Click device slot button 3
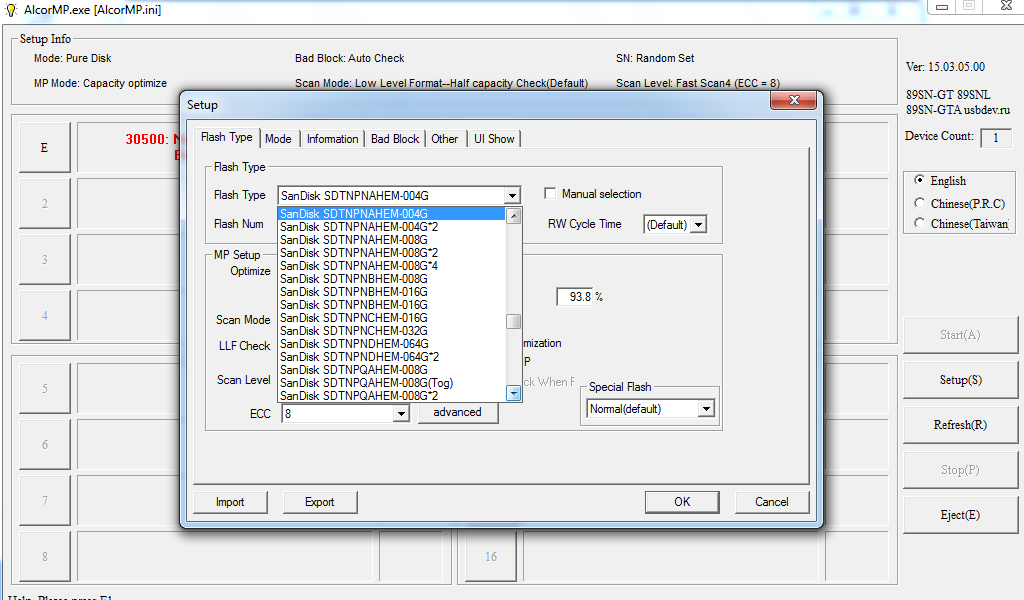 (x=44, y=260)
